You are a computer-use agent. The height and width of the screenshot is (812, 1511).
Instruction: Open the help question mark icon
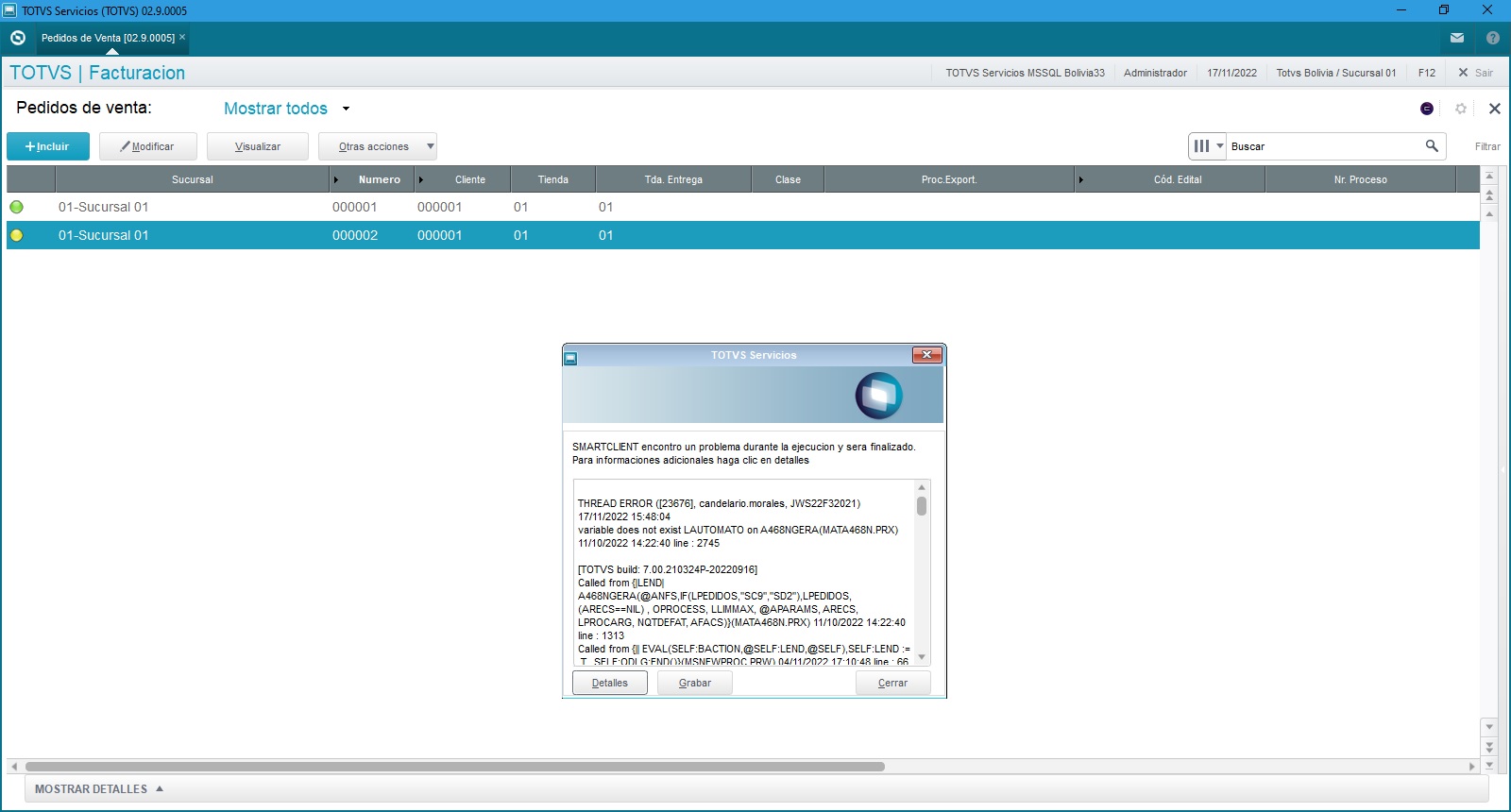(1493, 38)
